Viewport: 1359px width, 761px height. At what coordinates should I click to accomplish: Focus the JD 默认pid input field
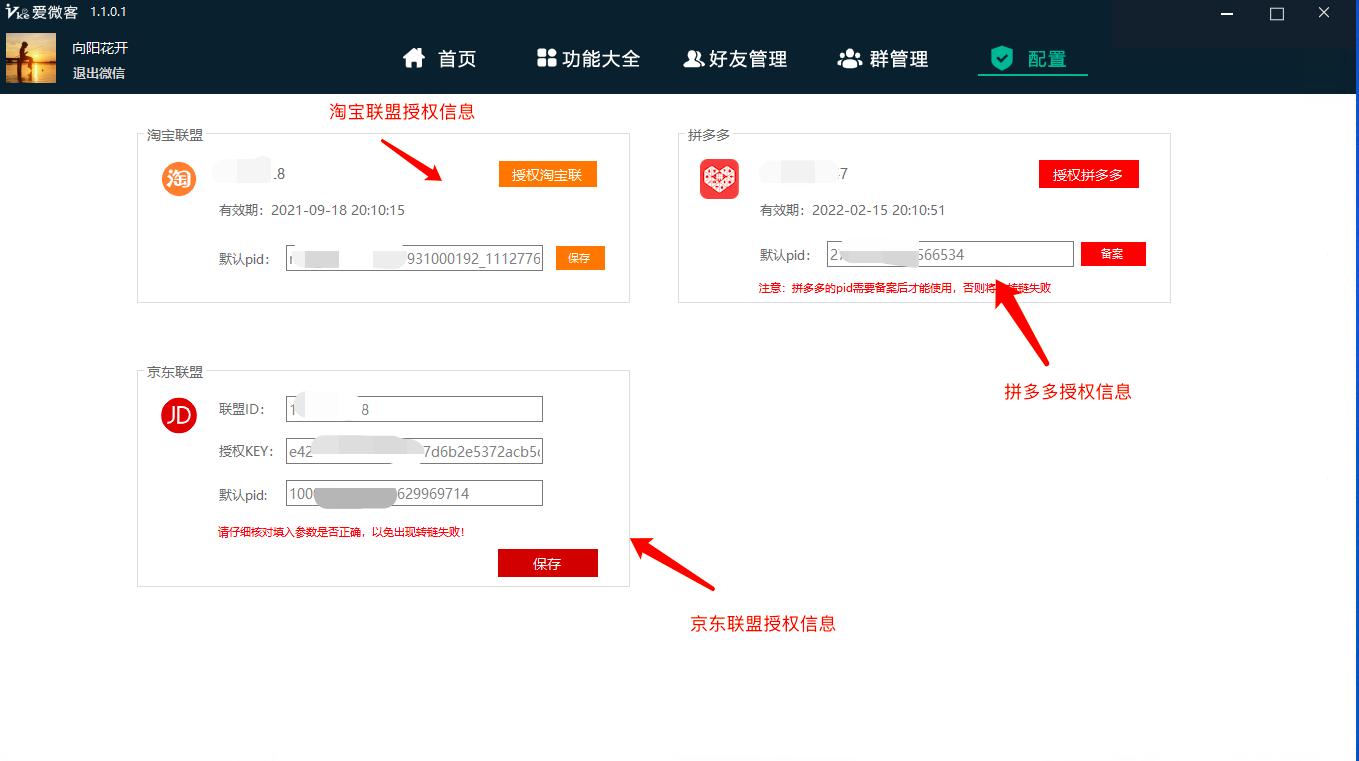(414, 493)
